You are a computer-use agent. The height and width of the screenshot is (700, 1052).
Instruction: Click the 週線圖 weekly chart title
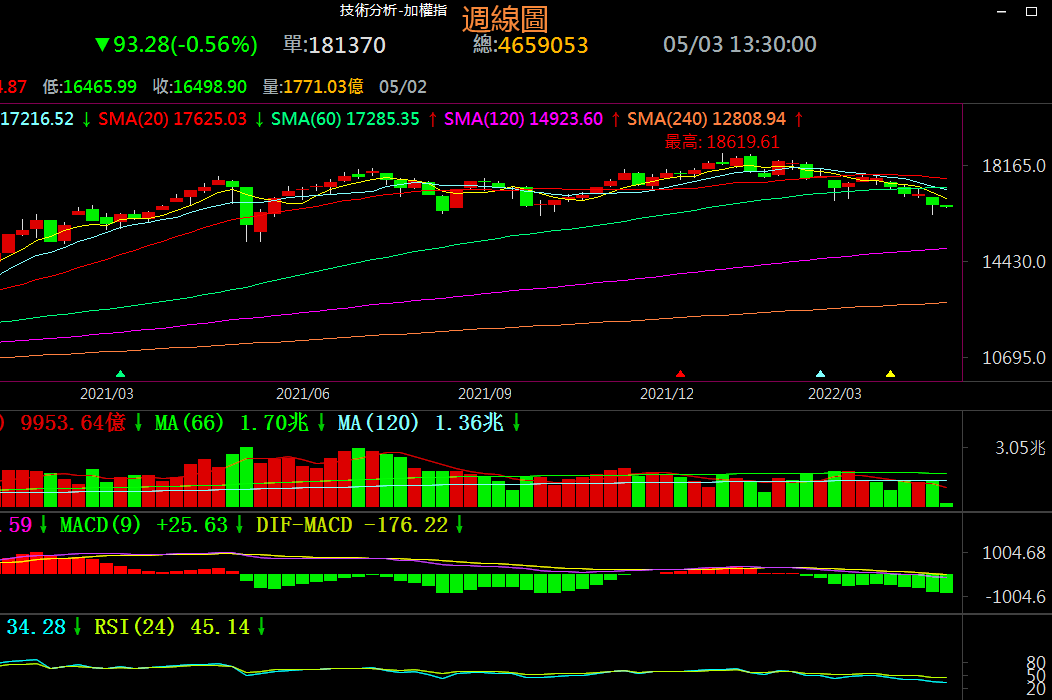(505, 19)
